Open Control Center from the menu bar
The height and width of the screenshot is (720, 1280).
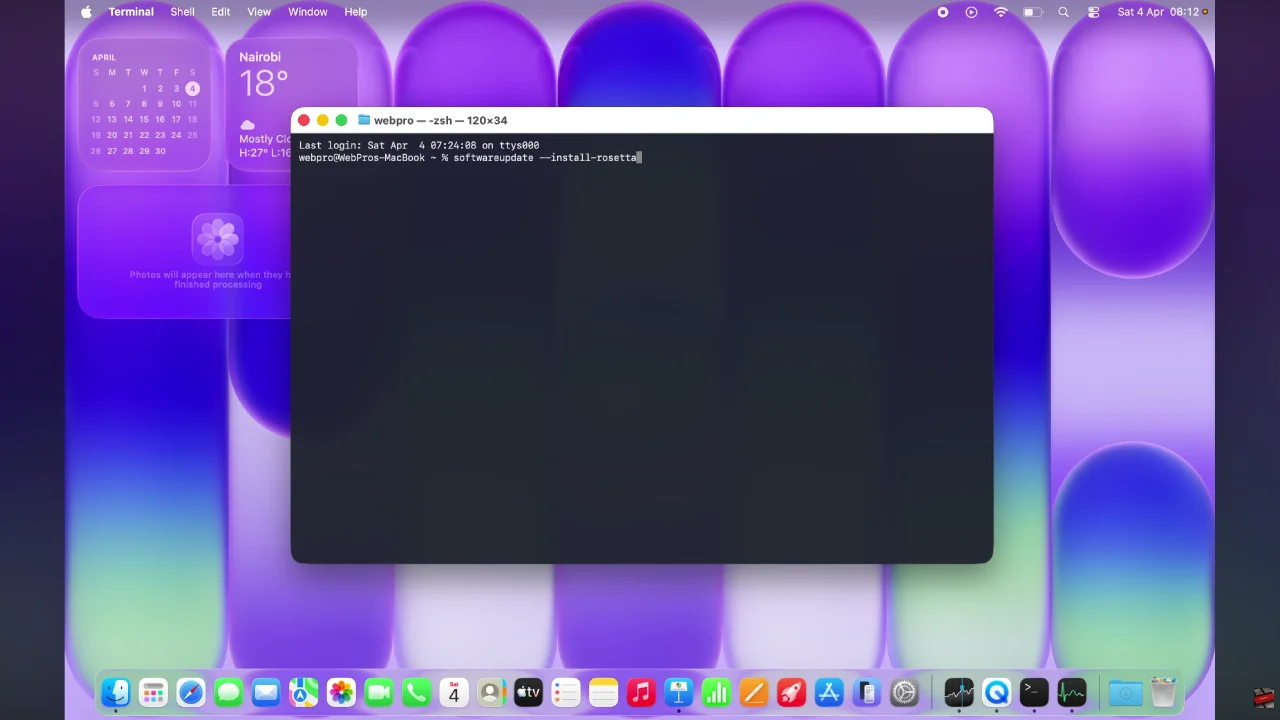pos(1092,12)
